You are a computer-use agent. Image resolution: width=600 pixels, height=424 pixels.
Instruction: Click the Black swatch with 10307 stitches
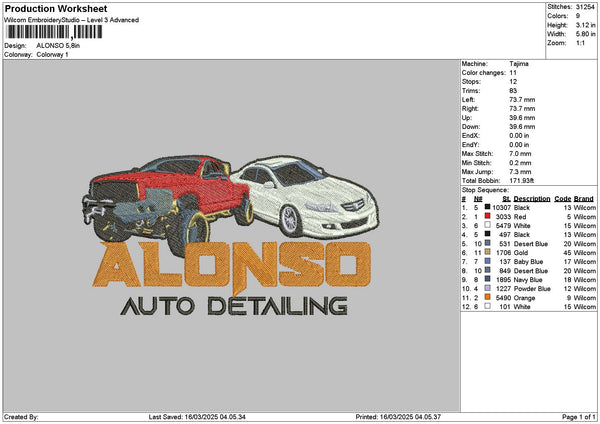[x=487, y=207]
